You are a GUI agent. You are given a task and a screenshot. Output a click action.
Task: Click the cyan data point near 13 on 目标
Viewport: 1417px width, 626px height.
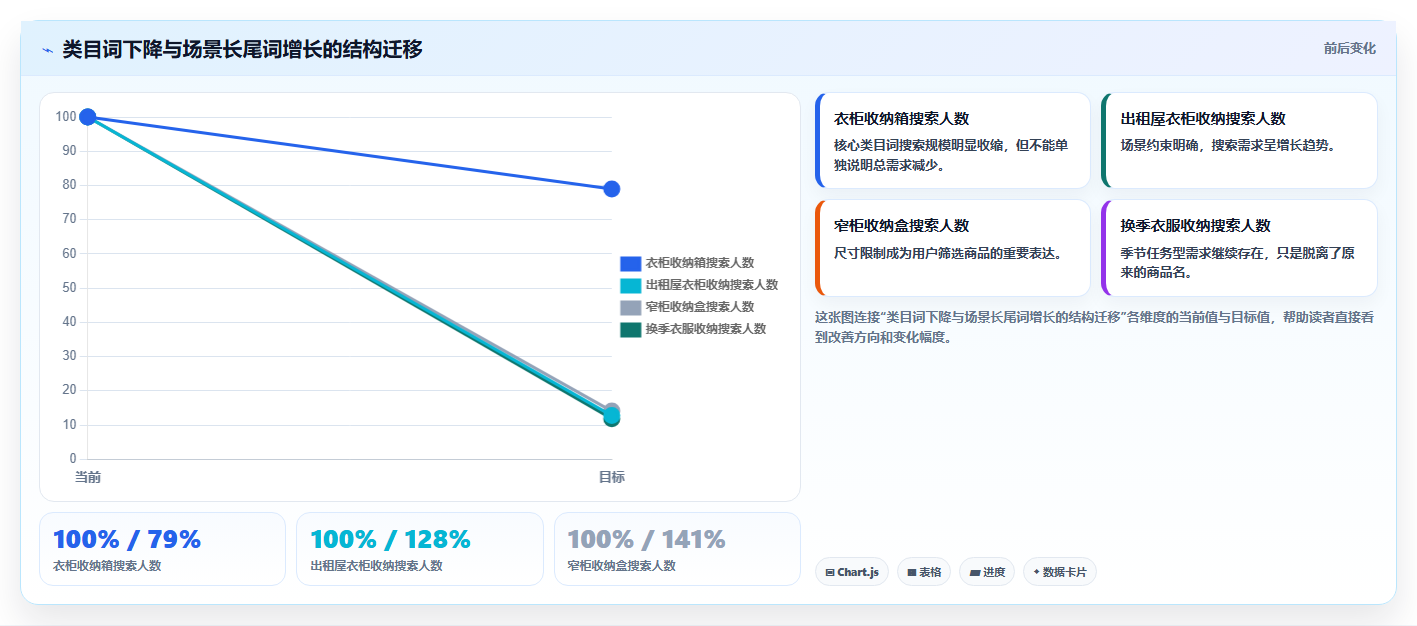pos(612,415)
